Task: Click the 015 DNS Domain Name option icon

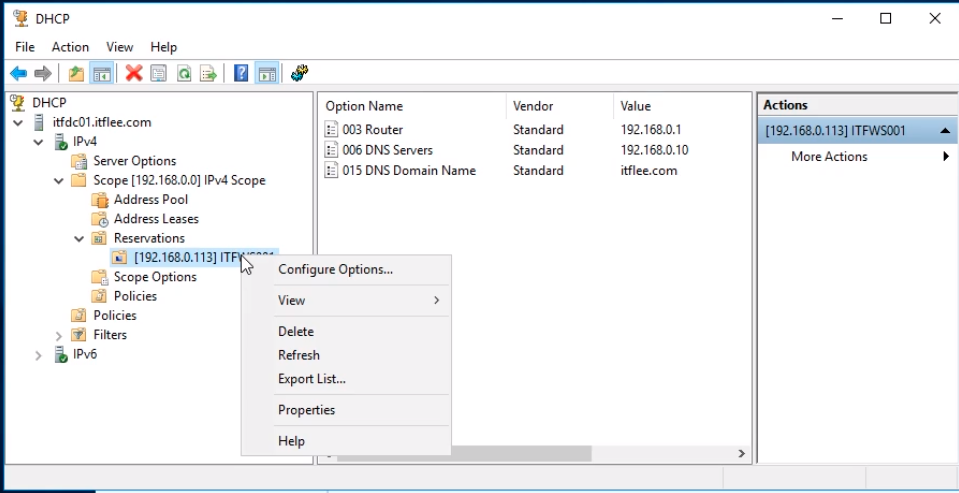Action: pos(331,171)
